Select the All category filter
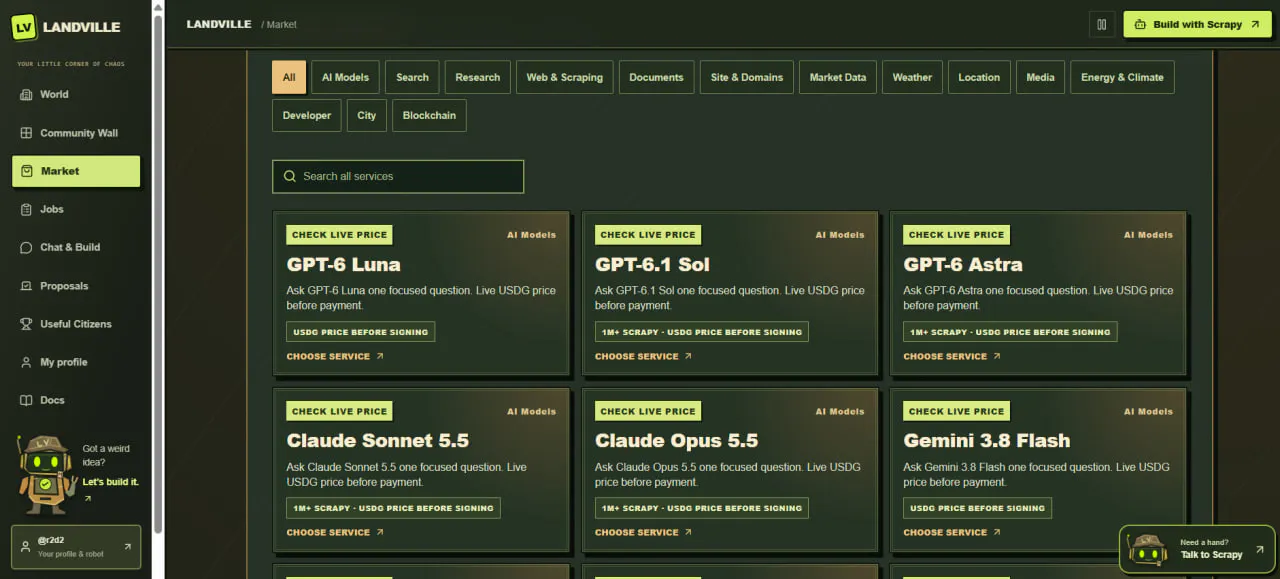 click(289, 77)
